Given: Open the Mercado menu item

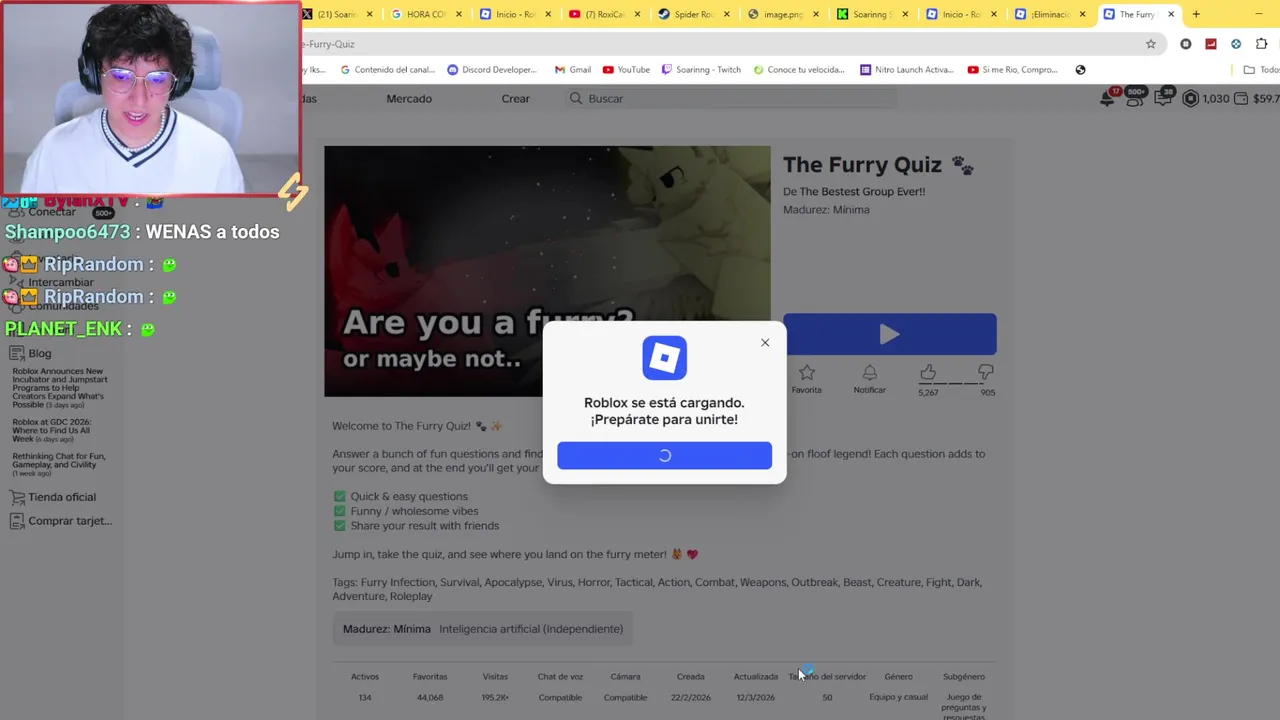Looking at the screenshot, I should [409, 98].
